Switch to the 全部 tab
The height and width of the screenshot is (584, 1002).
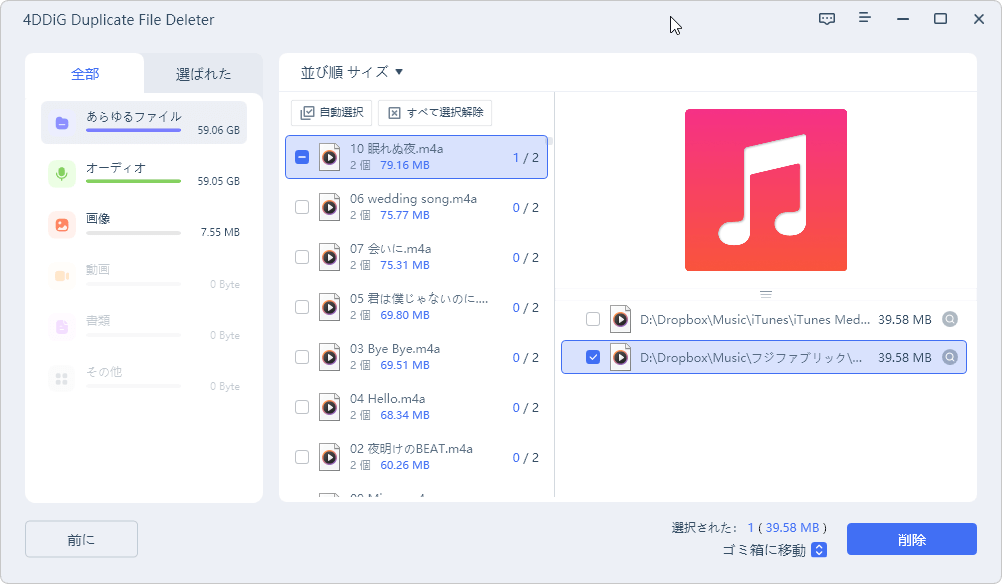pos(85,74)
